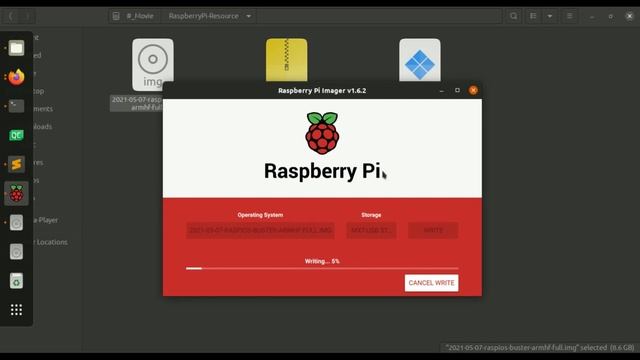Go forward in Files navigation
640x360 pixels.
click(27, 16)
